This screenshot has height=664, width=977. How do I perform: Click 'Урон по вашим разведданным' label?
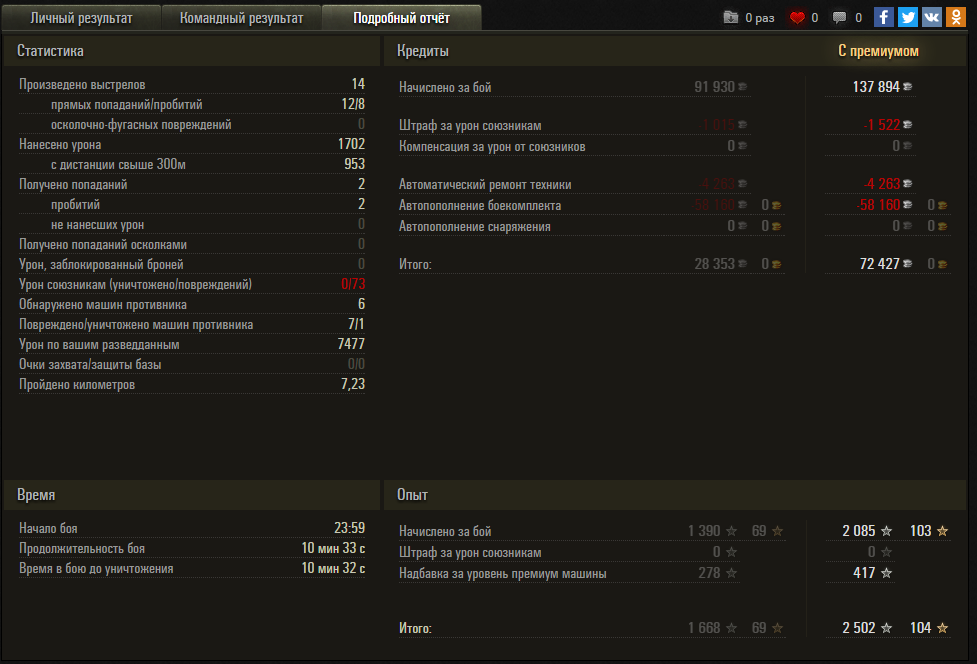click(x=99, y=344)
